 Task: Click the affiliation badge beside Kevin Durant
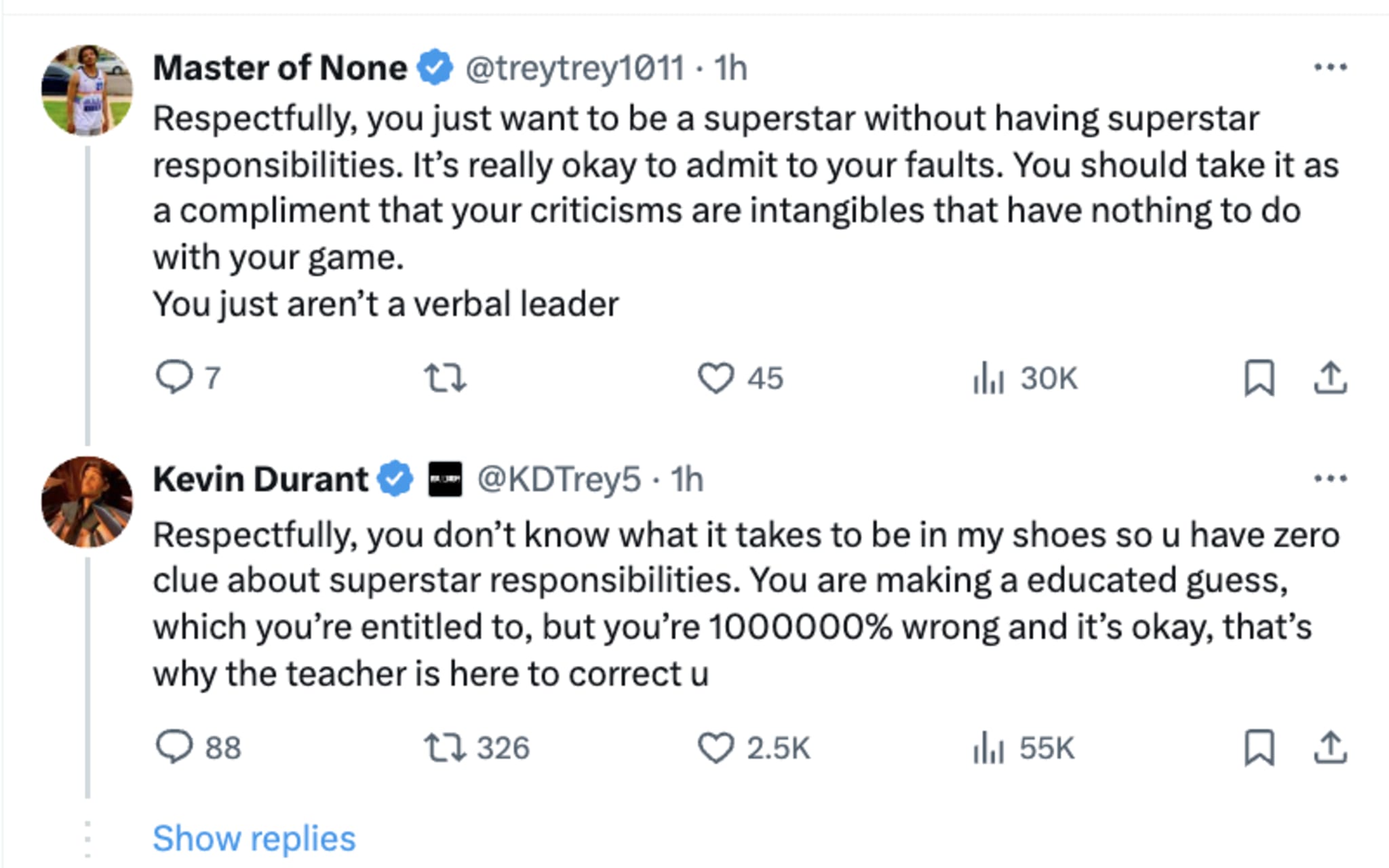point(445,479)
